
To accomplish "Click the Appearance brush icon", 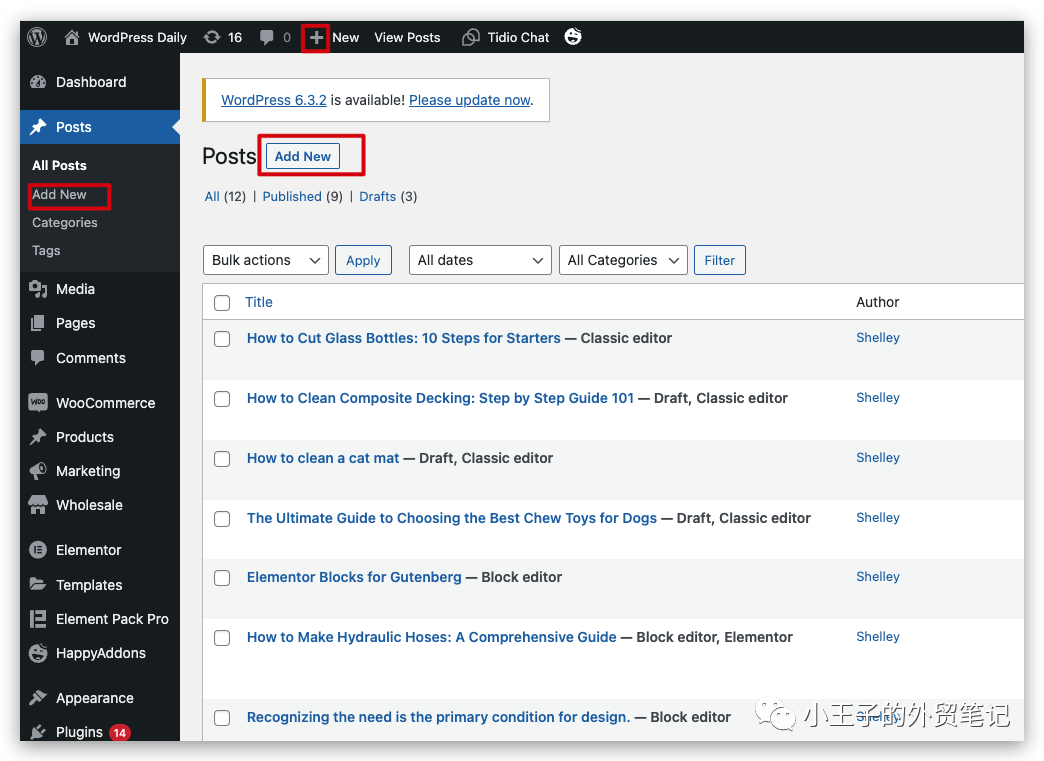I will pos(38,698).
